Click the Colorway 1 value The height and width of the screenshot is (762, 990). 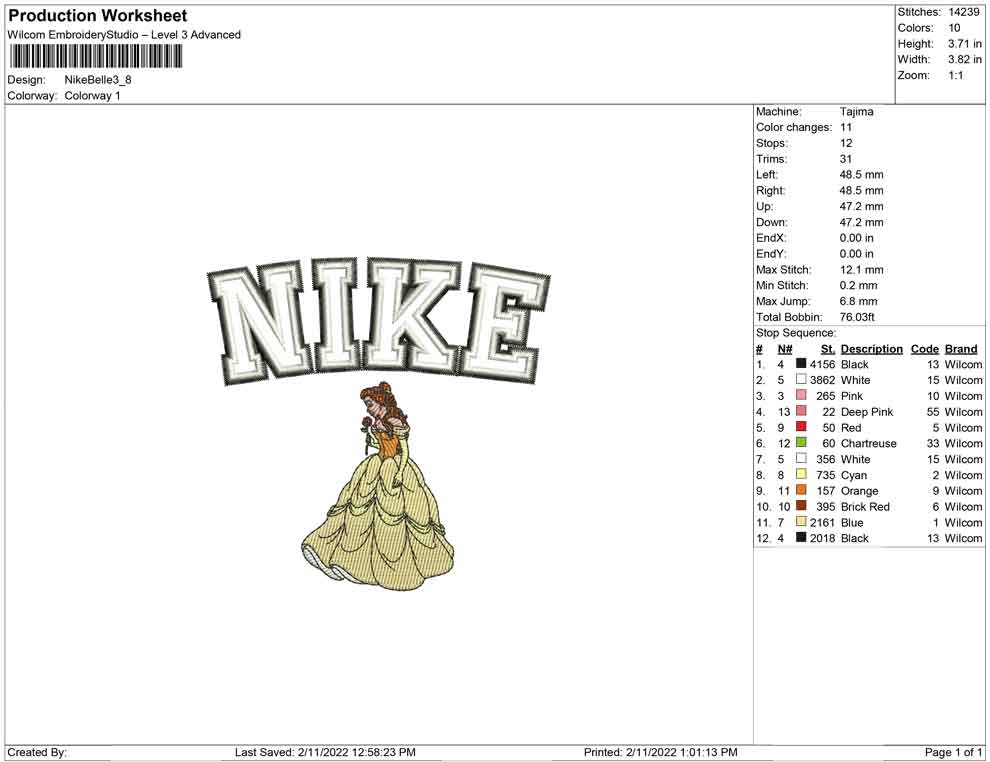point(92,95)
